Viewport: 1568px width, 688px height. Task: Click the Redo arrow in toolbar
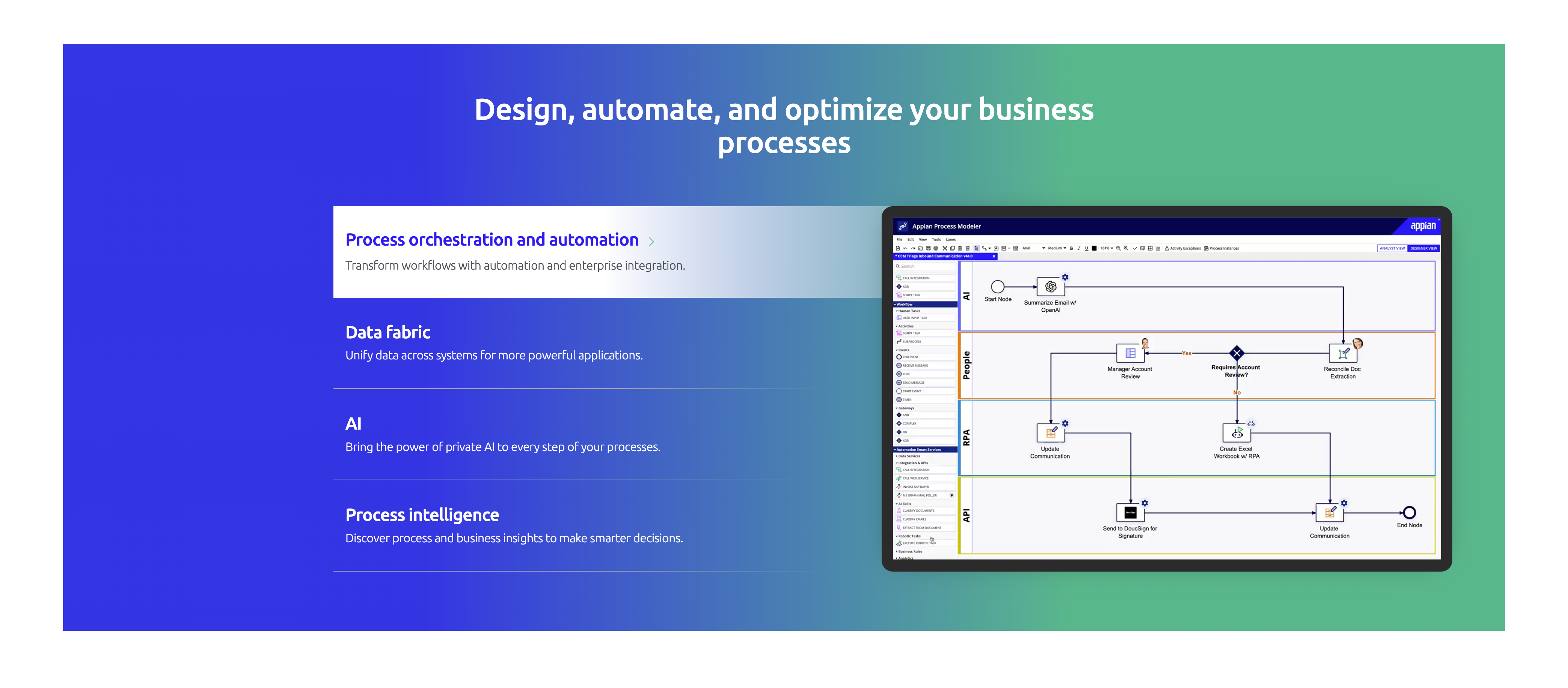(913, 248)
